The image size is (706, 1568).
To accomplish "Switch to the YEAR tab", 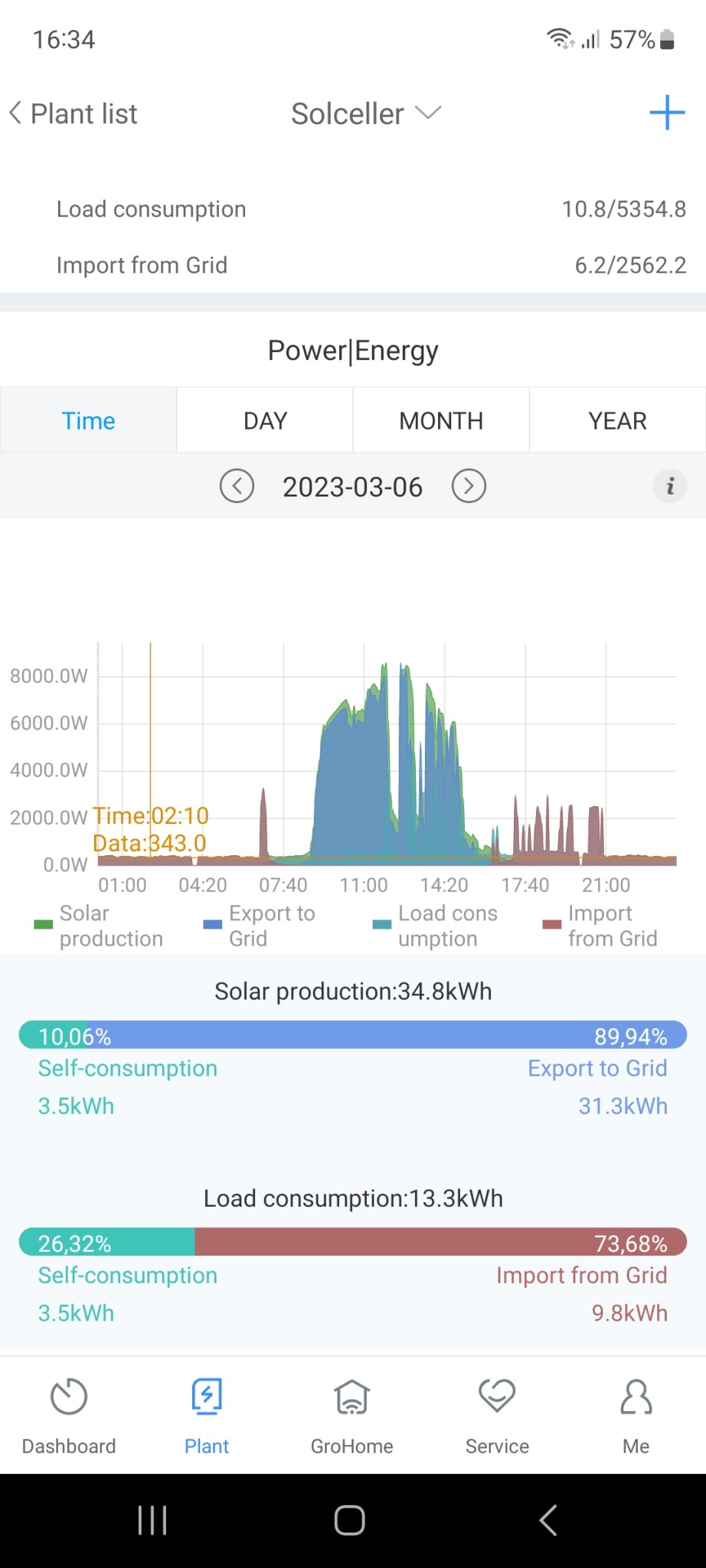I will 617,421.
